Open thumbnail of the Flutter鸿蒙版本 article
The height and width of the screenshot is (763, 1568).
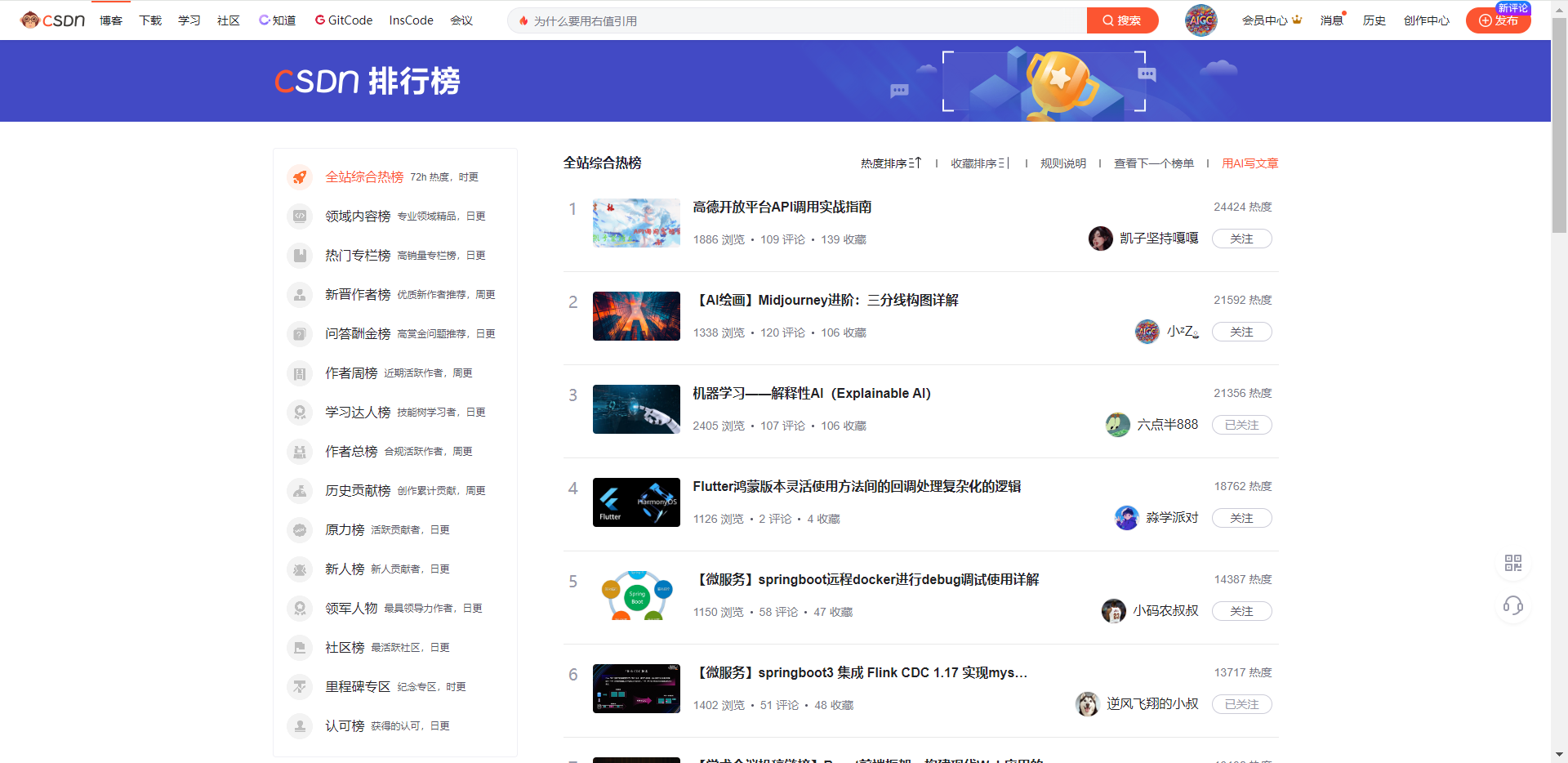coord(636,502)
